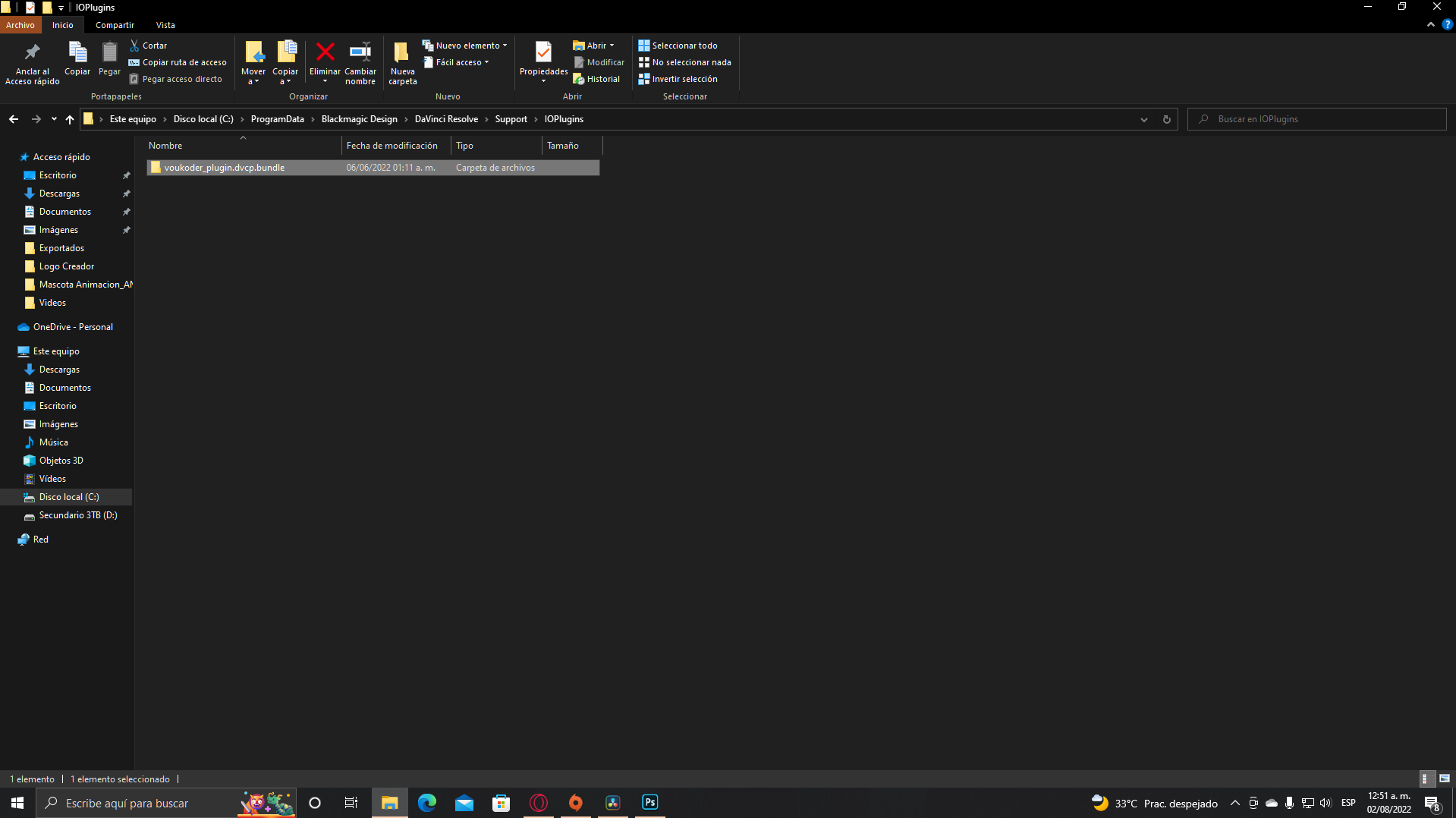Click the Cambiar nombre rename icon
This screenshot has height=818, width=1456.
[x=360, y=53]
